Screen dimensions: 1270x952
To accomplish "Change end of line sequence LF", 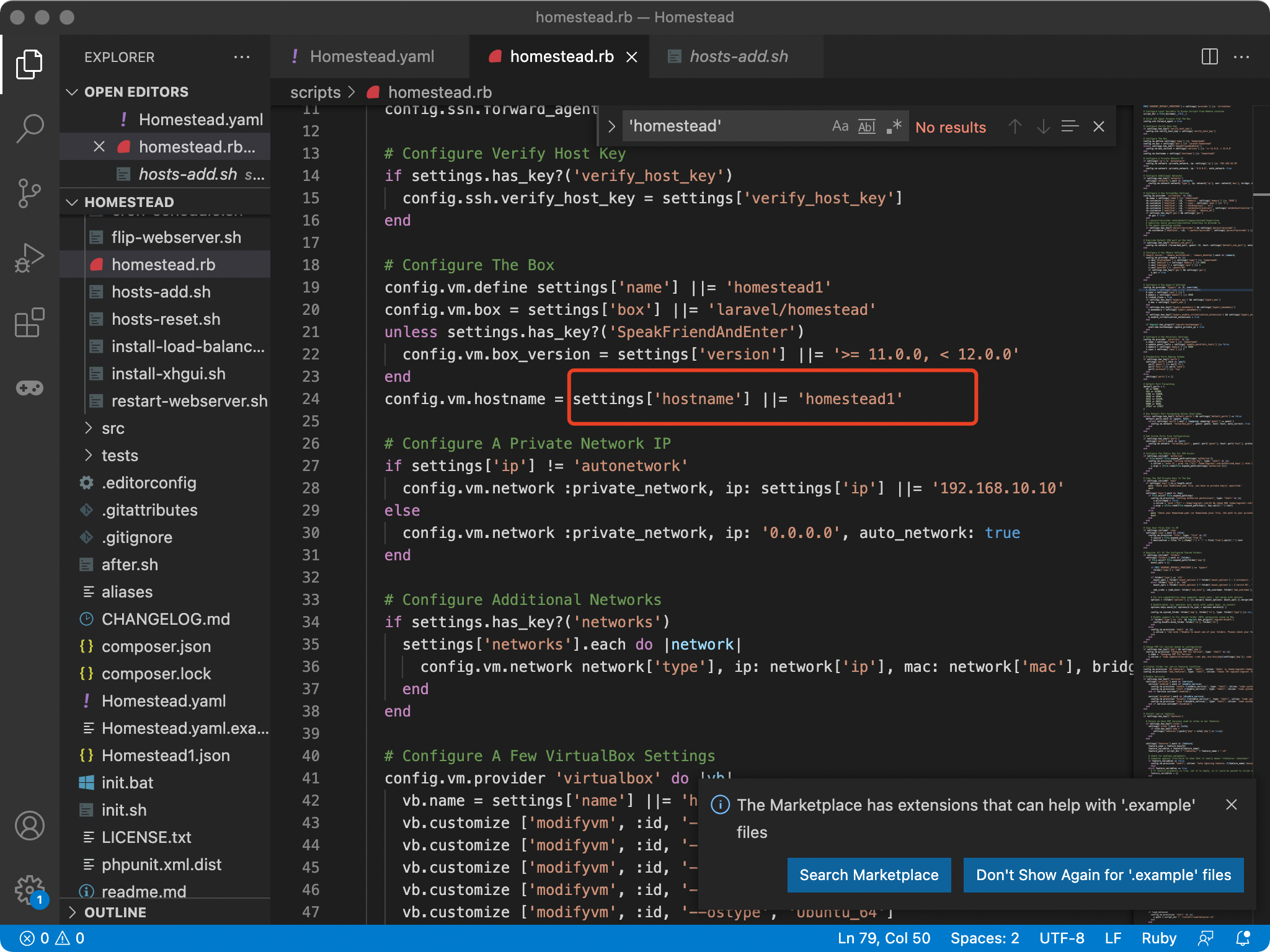I will [x=1113, y=938].
